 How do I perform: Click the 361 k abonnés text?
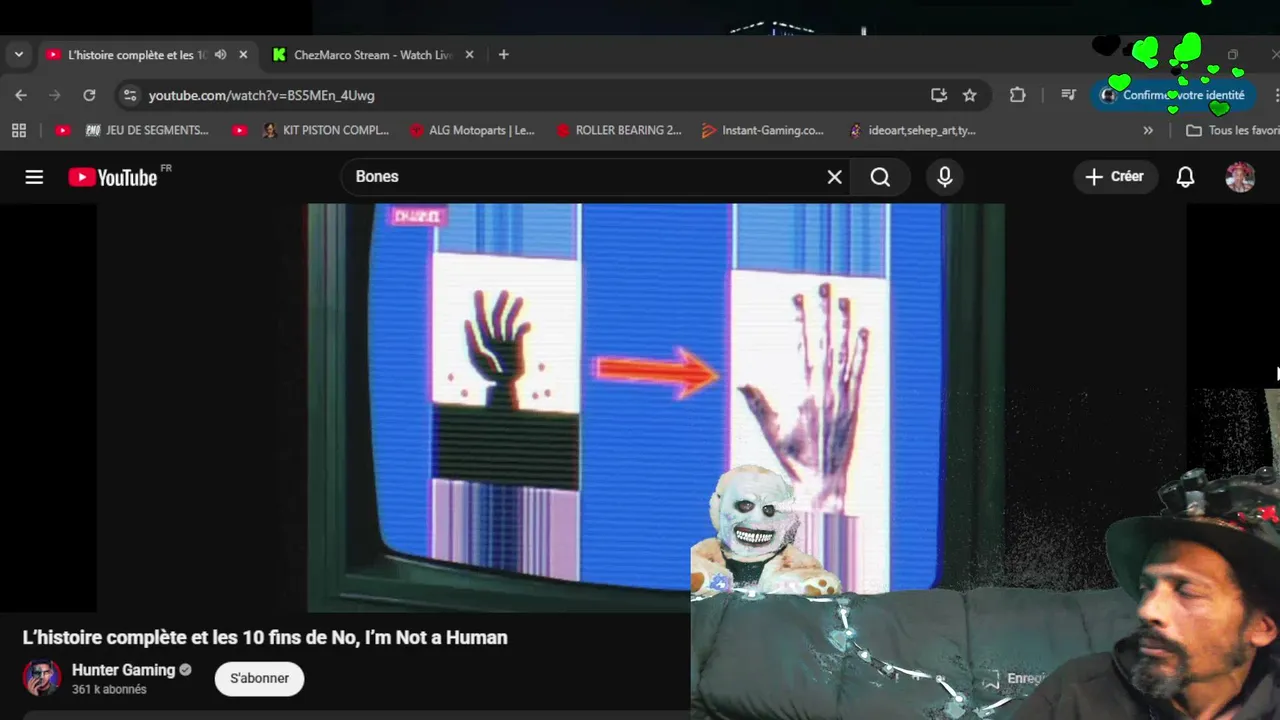(109, 690)
